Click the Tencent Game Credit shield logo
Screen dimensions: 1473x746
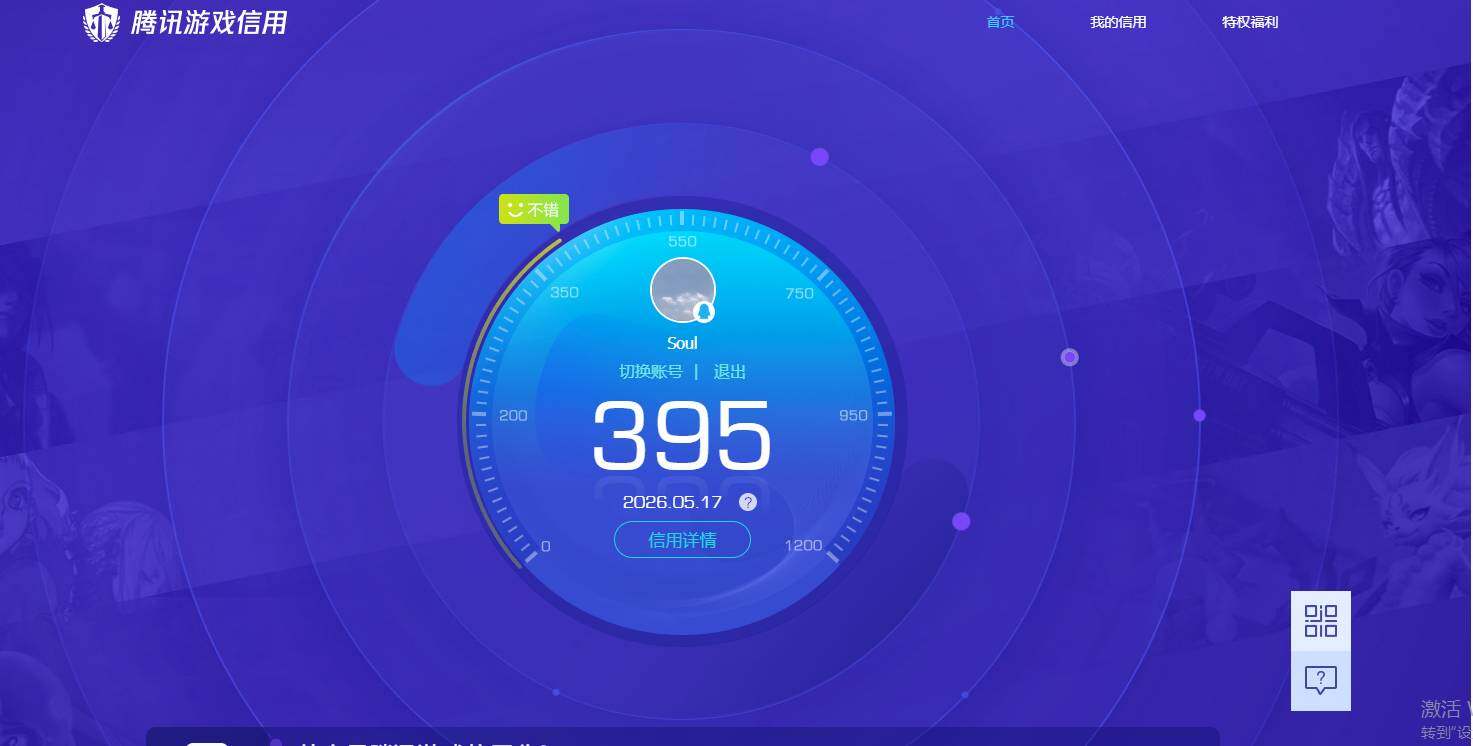(x=101, y=23)
